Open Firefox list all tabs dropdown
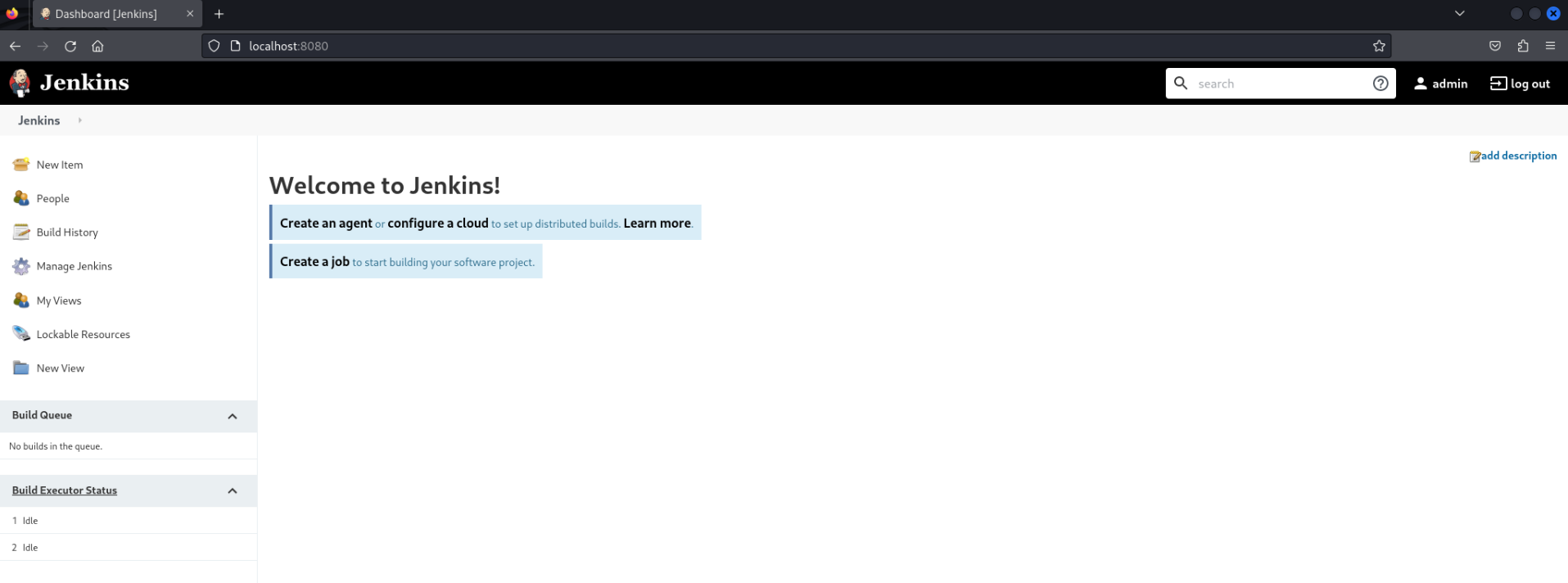This screenshot has height=583, width=1568. [x=1459, y=14]
